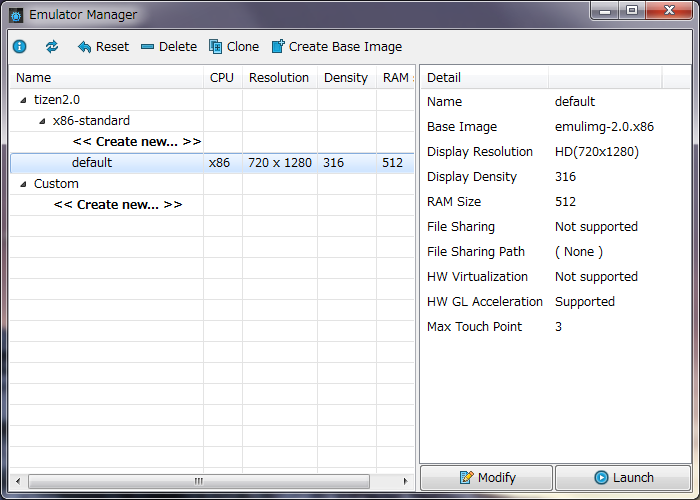Click the emulimg-2.0.x86 base image value
This screenshot has width=700, height=500.
tap(604, 127)
